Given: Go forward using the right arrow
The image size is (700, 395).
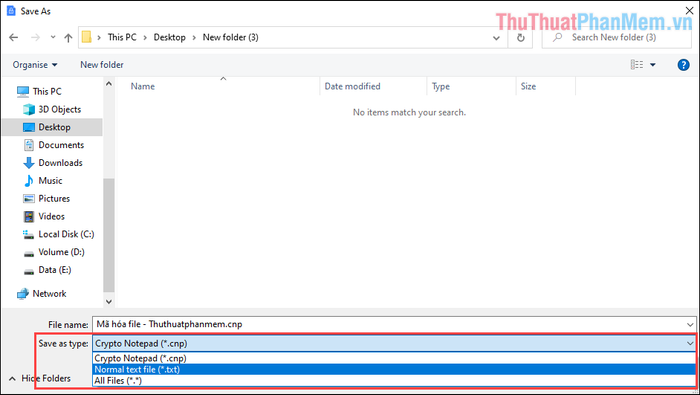Looking at the screenshot, I should 35,37.
